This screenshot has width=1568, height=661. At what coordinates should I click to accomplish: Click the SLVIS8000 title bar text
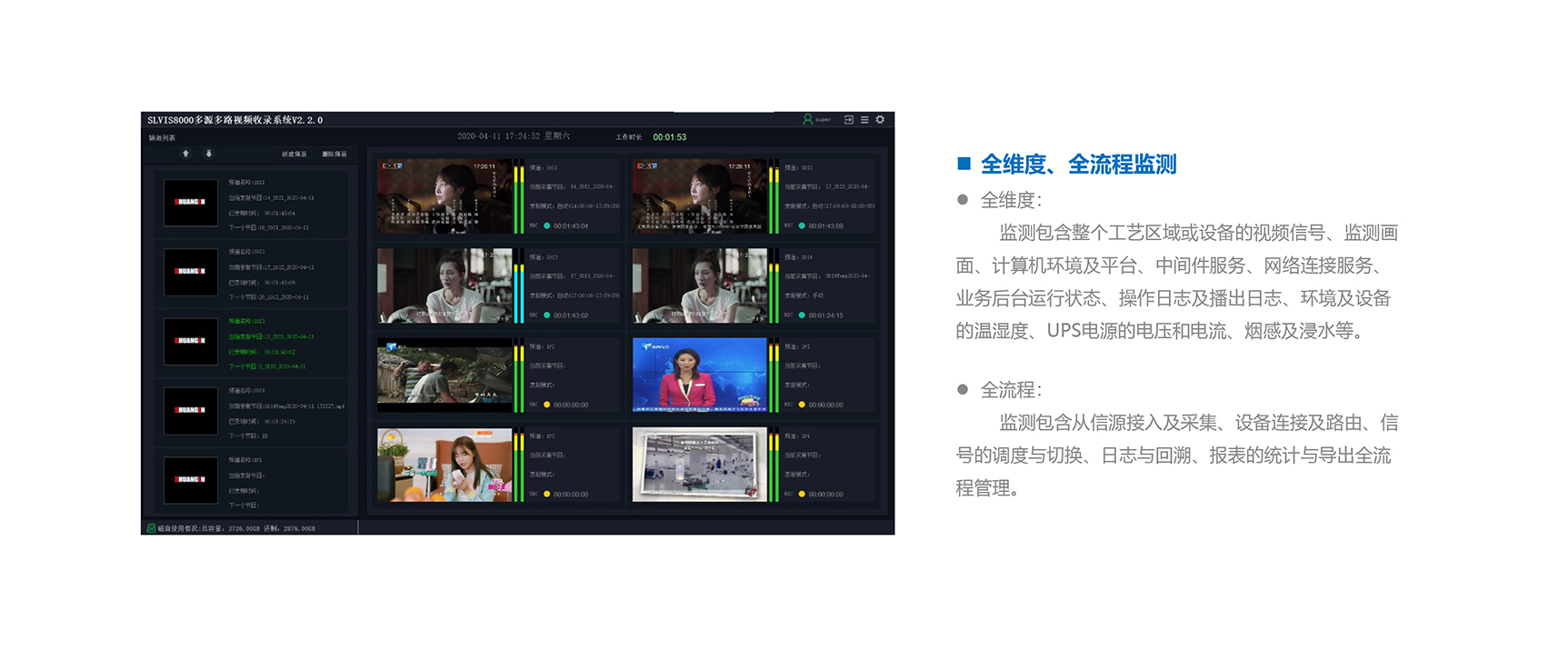235,120
